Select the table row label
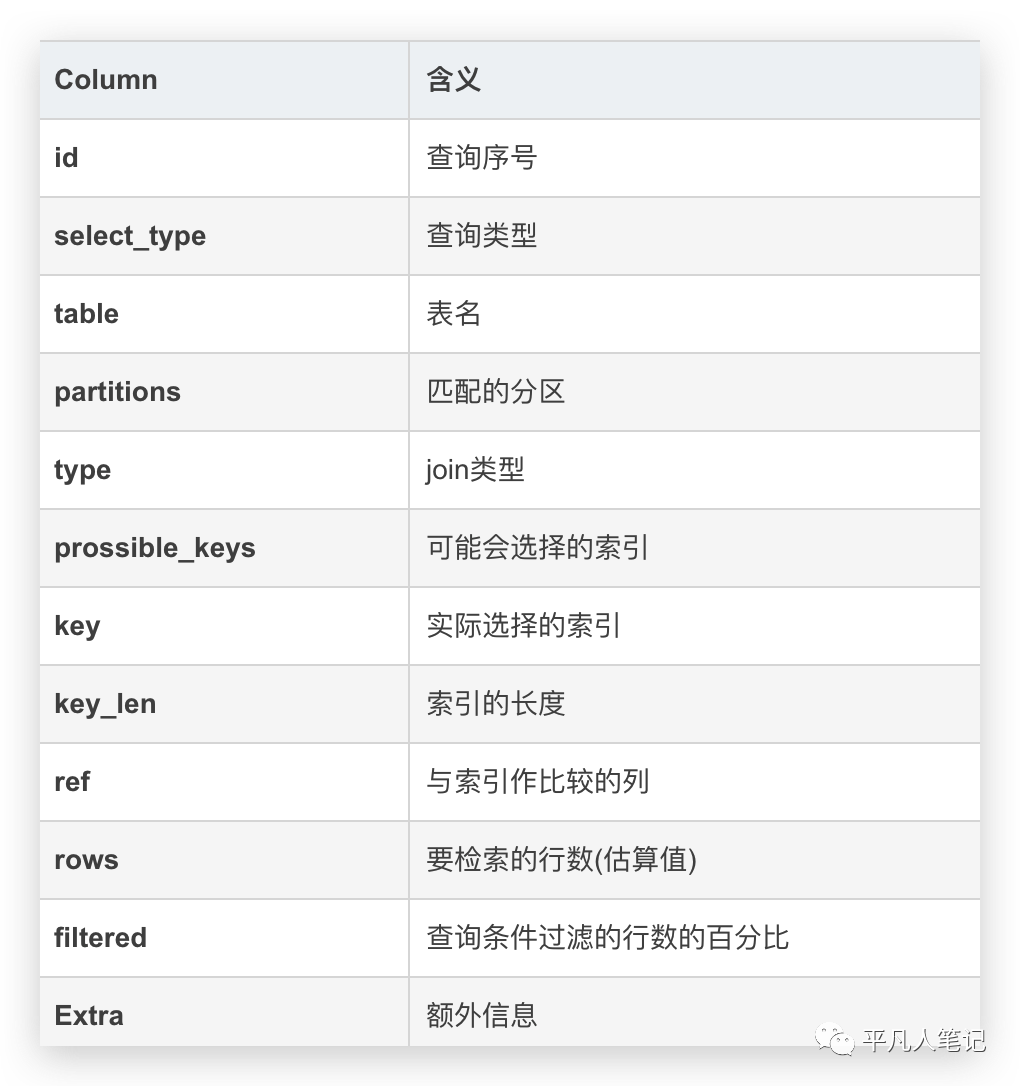This screenshot has width=1020, height=1086. [87, 314]
